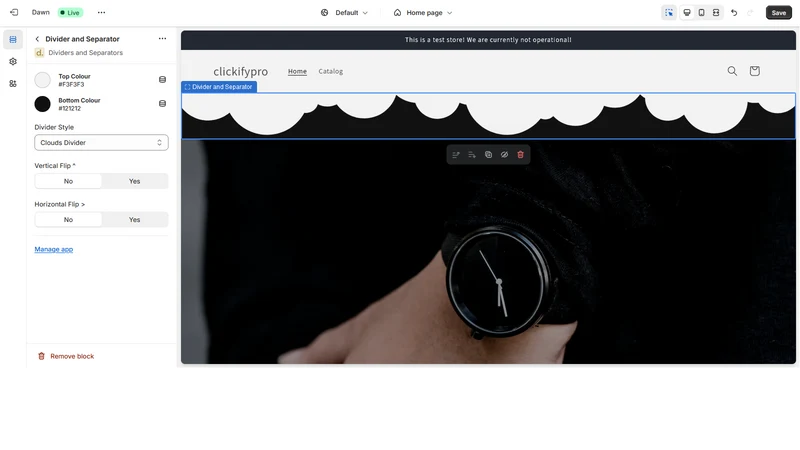The width and height of the screenshot is (800, 450).
Task: Click the Dividers and Separators app icon
Action: pos(39,53)
